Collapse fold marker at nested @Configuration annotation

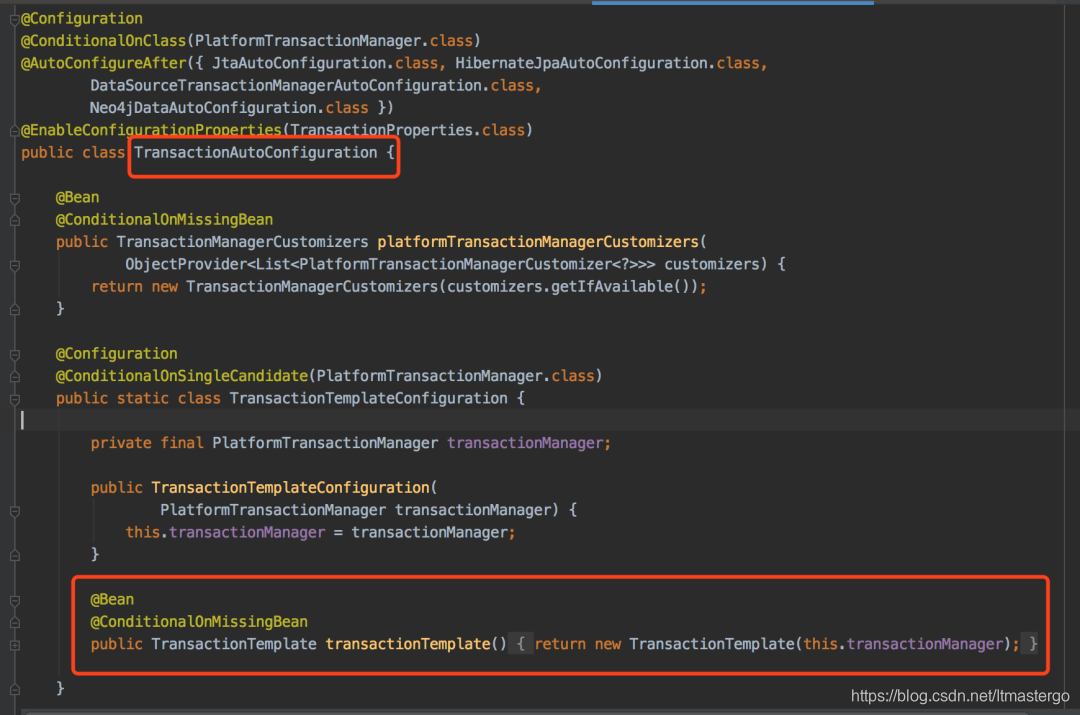click(x=14, y=355)
